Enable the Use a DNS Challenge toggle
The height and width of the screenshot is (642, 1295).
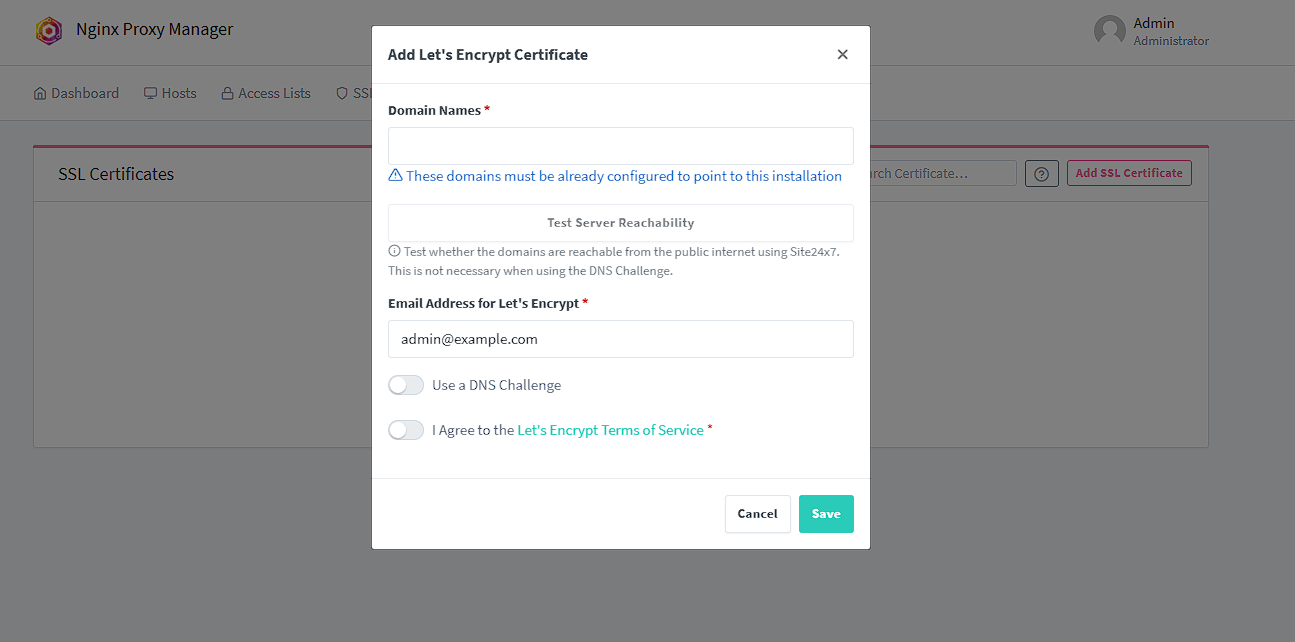pyautogui.click(x=406, y=385)
